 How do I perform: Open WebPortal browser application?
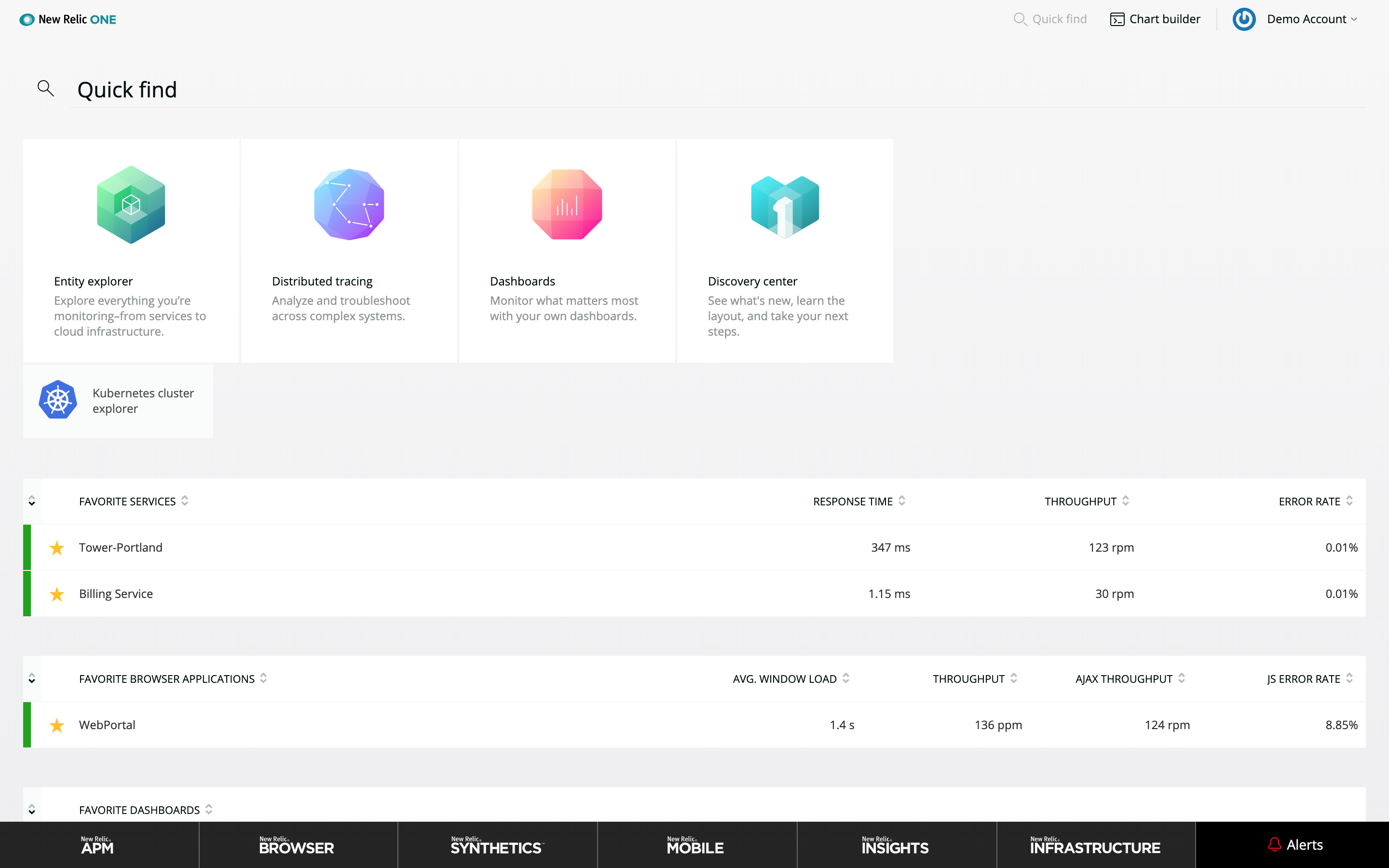tap(107, 725)
